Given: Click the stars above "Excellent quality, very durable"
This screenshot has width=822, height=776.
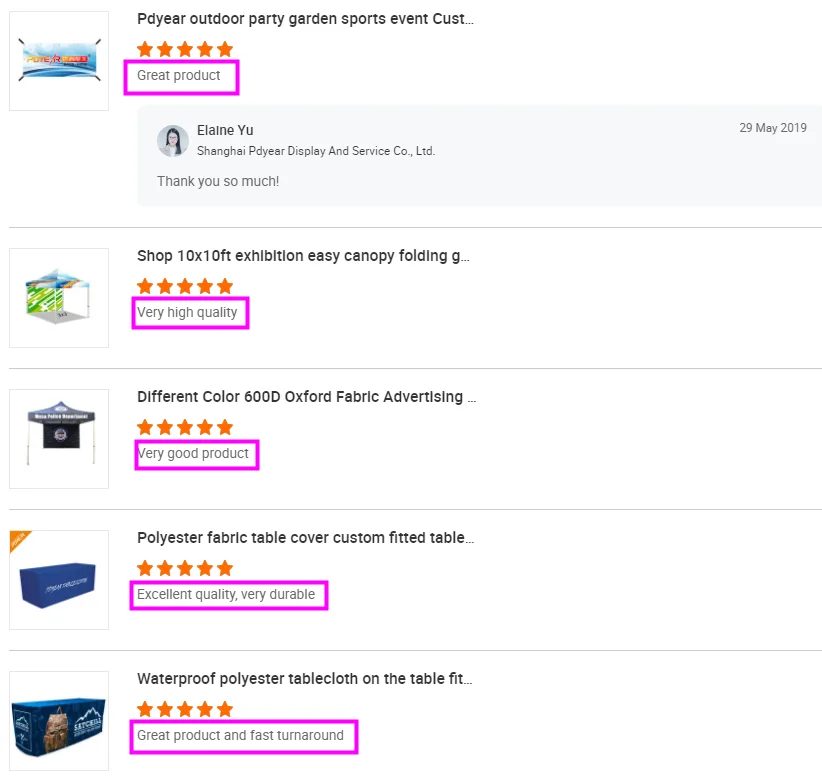Looking at the screenshot, I should (185, 568).
